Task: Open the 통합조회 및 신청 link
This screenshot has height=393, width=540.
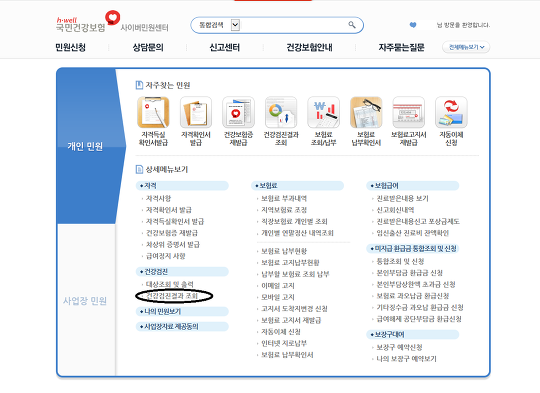Action: [400, 261]
